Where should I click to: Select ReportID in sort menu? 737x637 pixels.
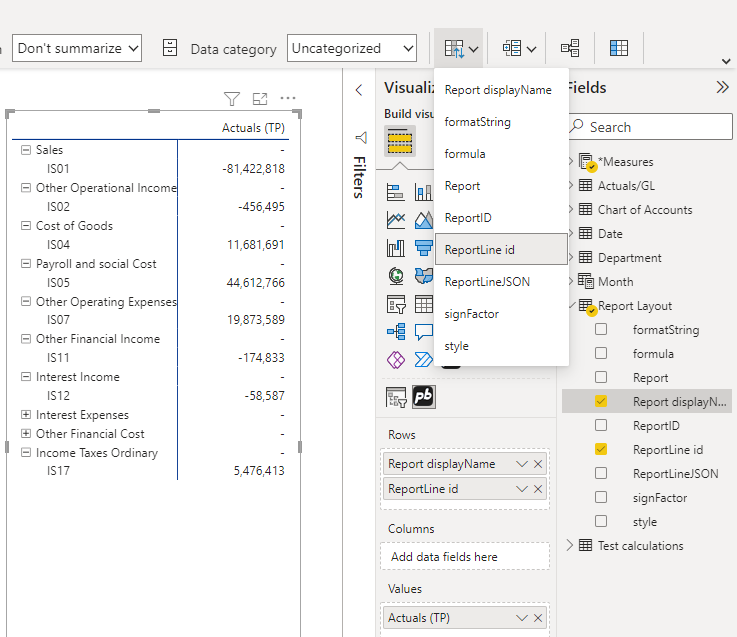click(x=502, y=218)
